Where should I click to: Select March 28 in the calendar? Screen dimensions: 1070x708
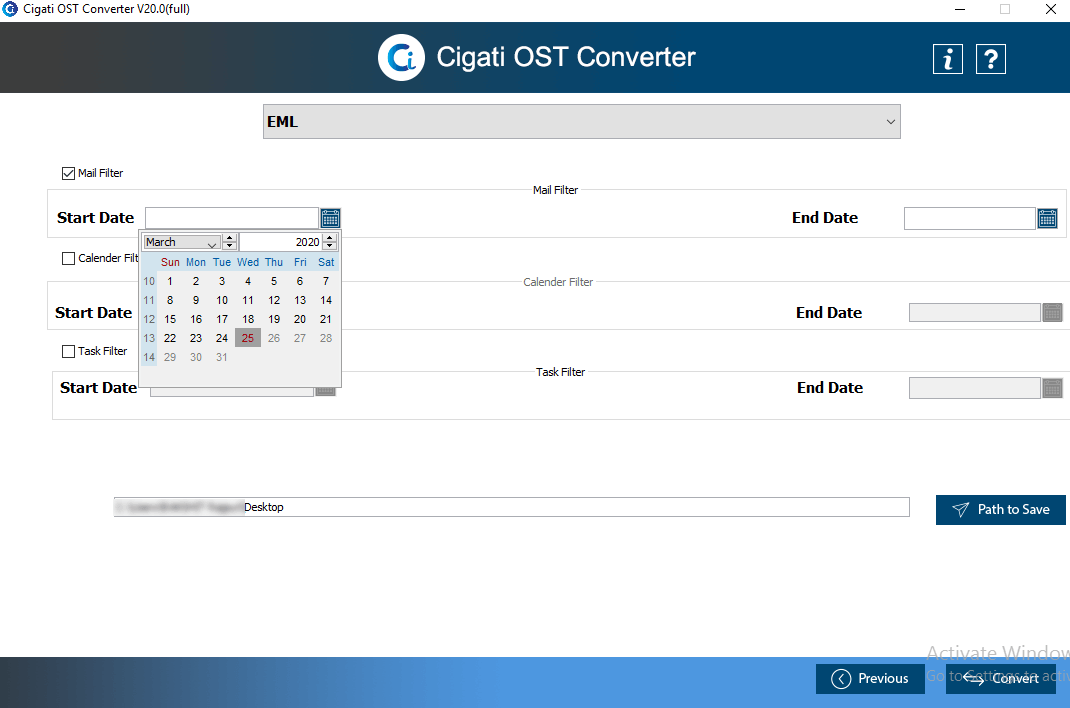[326, 338]
